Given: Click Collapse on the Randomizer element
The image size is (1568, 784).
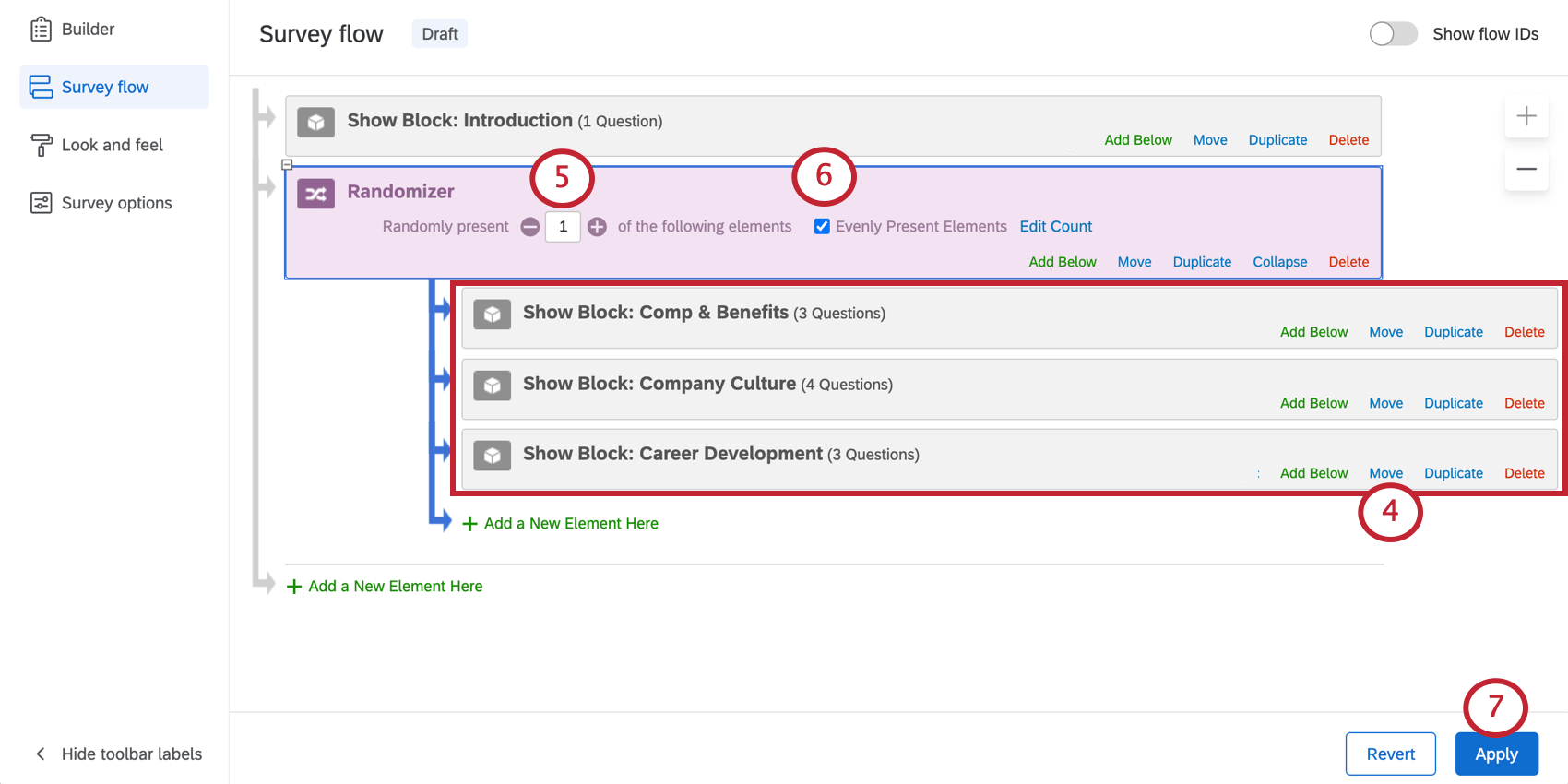Looking at the screenshot, I should (1279, 262).
